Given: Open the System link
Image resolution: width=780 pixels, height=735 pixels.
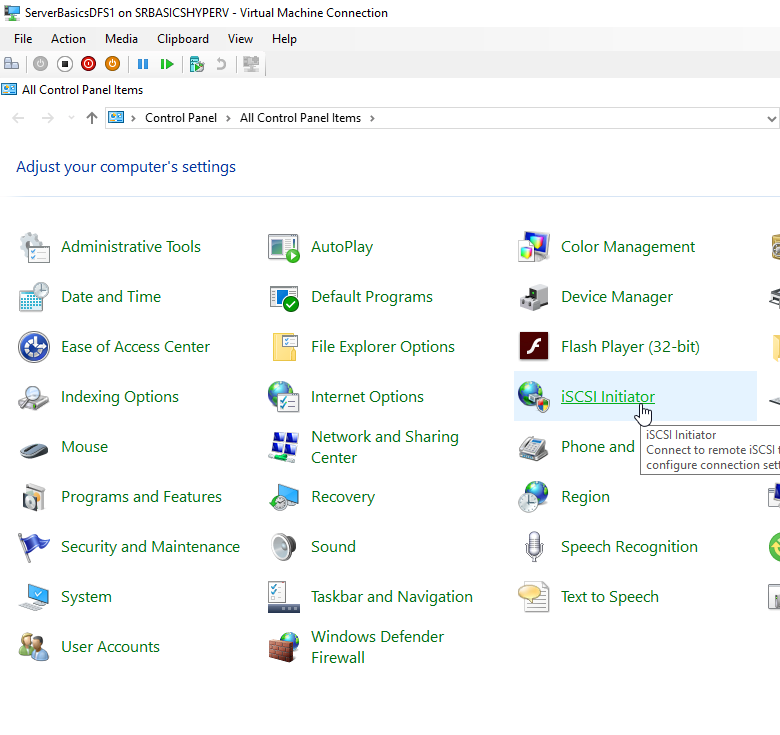Looking at the screenshot, I should pyautogui.click(x=87, y=597).
